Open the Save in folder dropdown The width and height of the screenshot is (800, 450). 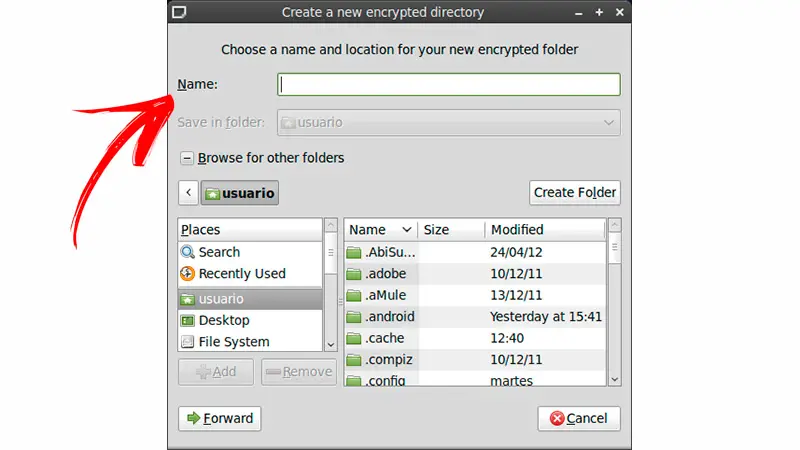[x=448, y=122]
